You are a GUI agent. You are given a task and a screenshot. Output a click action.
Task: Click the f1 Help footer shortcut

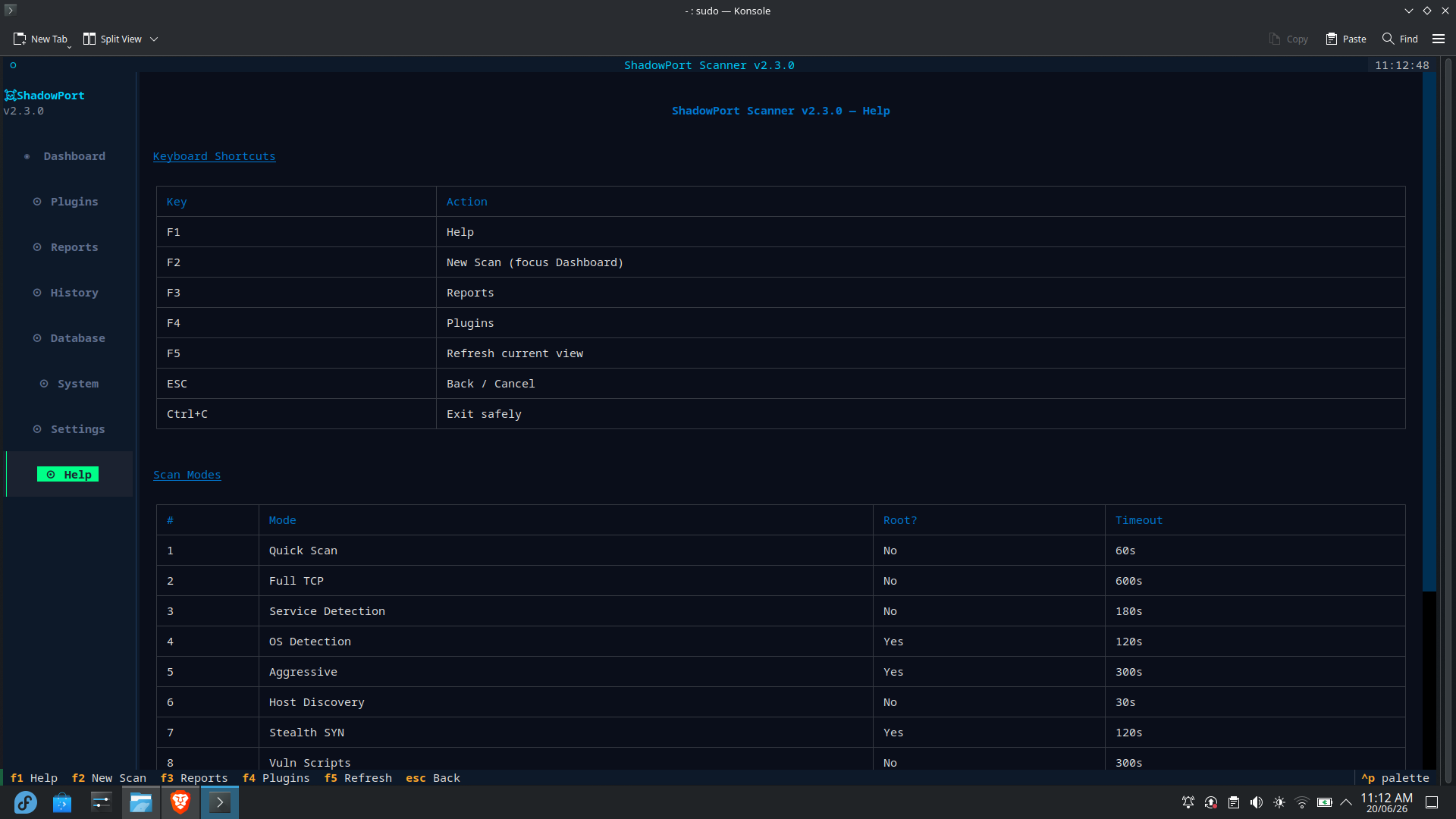click(33, 778)
